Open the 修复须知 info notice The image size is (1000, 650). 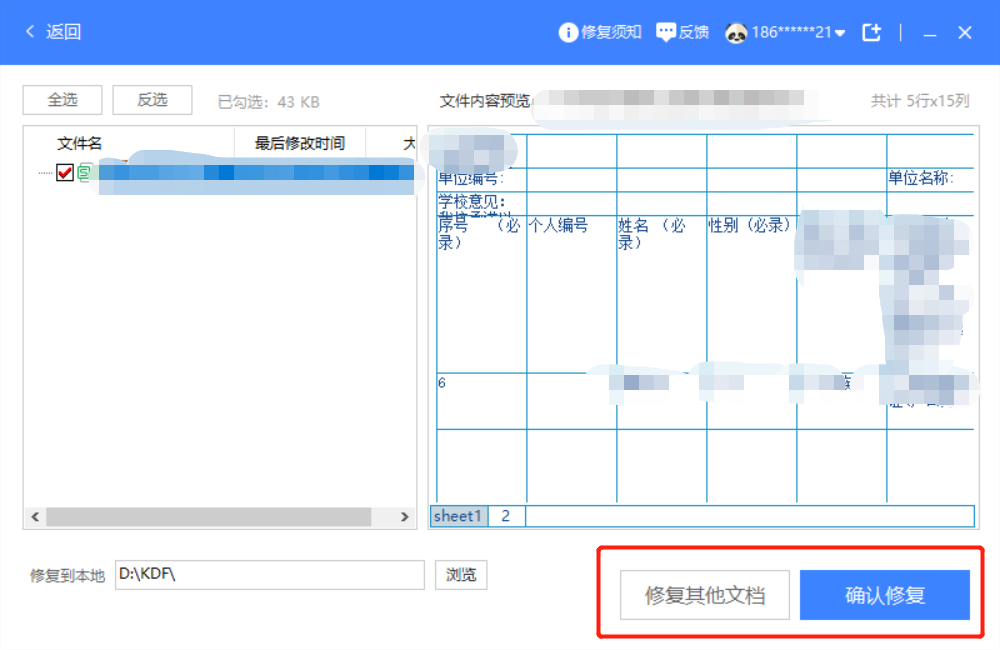[x=599, y=31]
